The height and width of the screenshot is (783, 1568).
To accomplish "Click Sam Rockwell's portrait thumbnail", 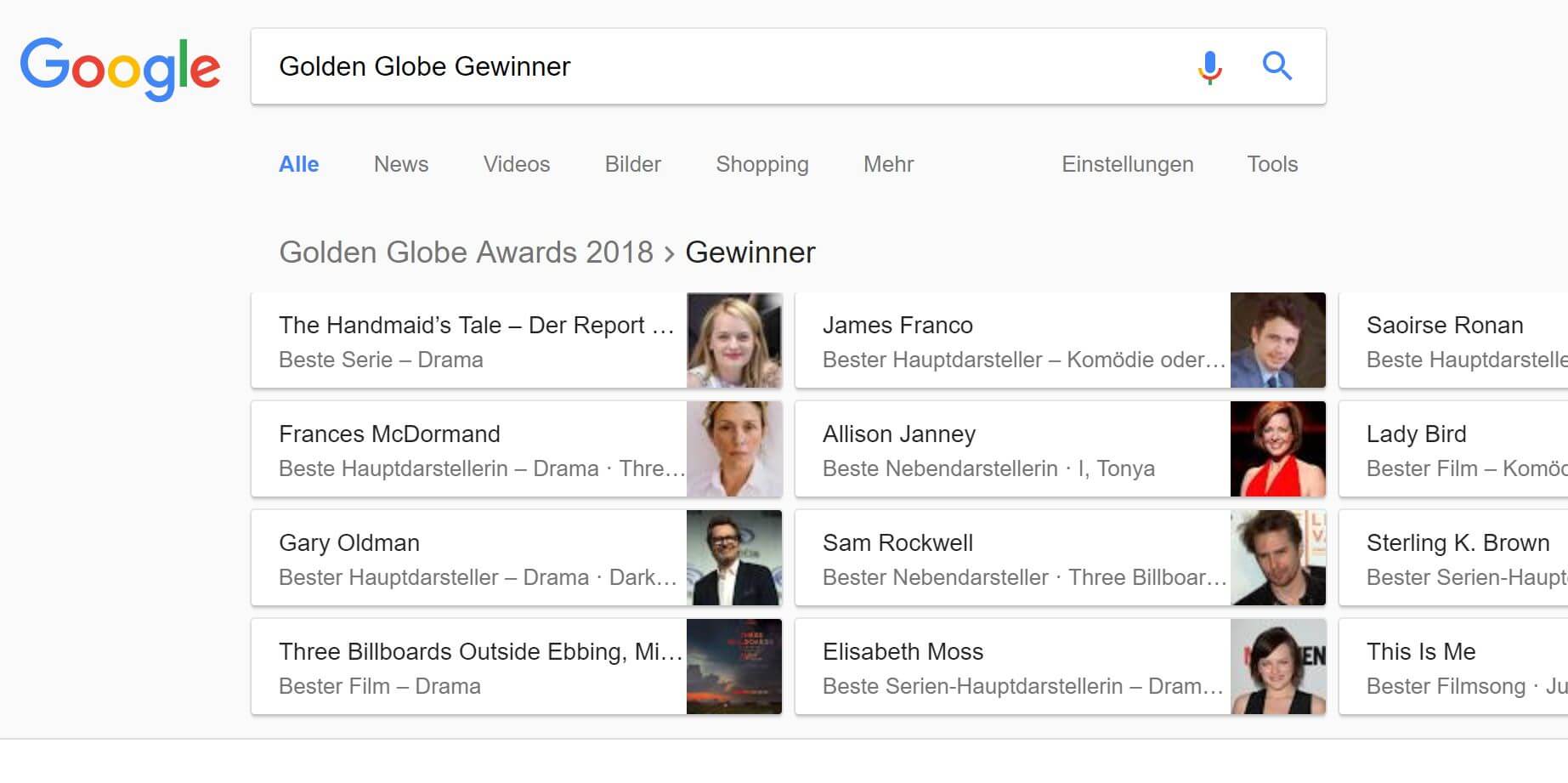I will (x=1278, y=558).
